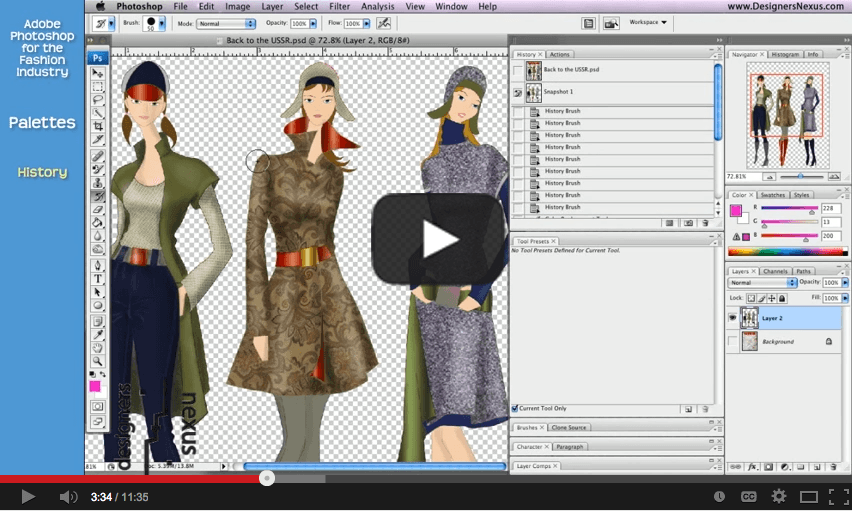Click the color spectrum ramp bar
The width and height of the screenshot is (852, 511).
787,252
